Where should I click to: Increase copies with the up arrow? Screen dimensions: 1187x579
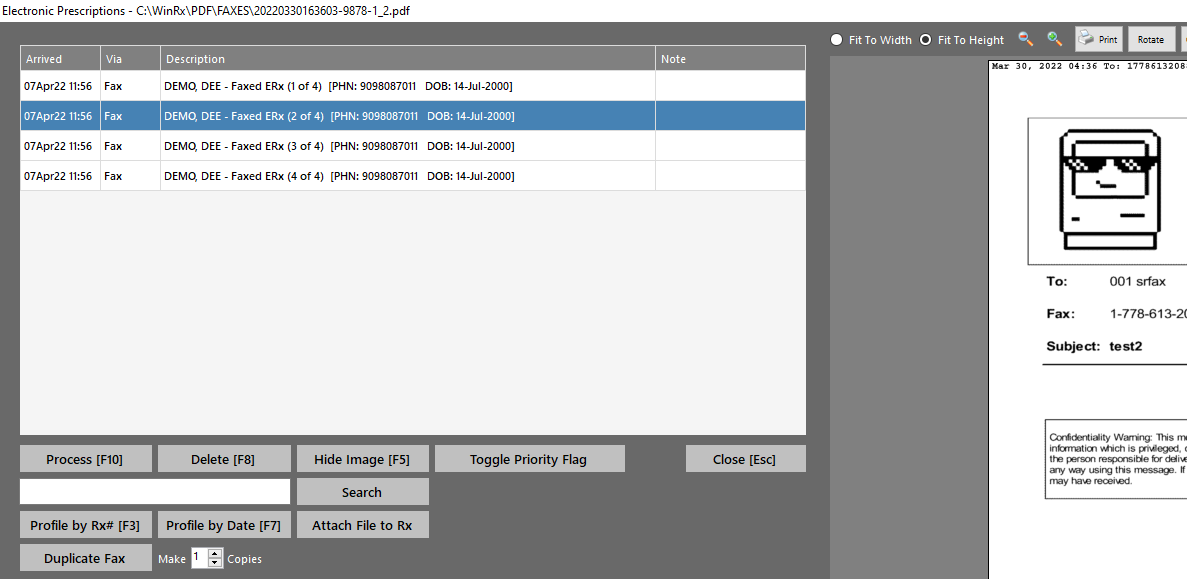214,553
